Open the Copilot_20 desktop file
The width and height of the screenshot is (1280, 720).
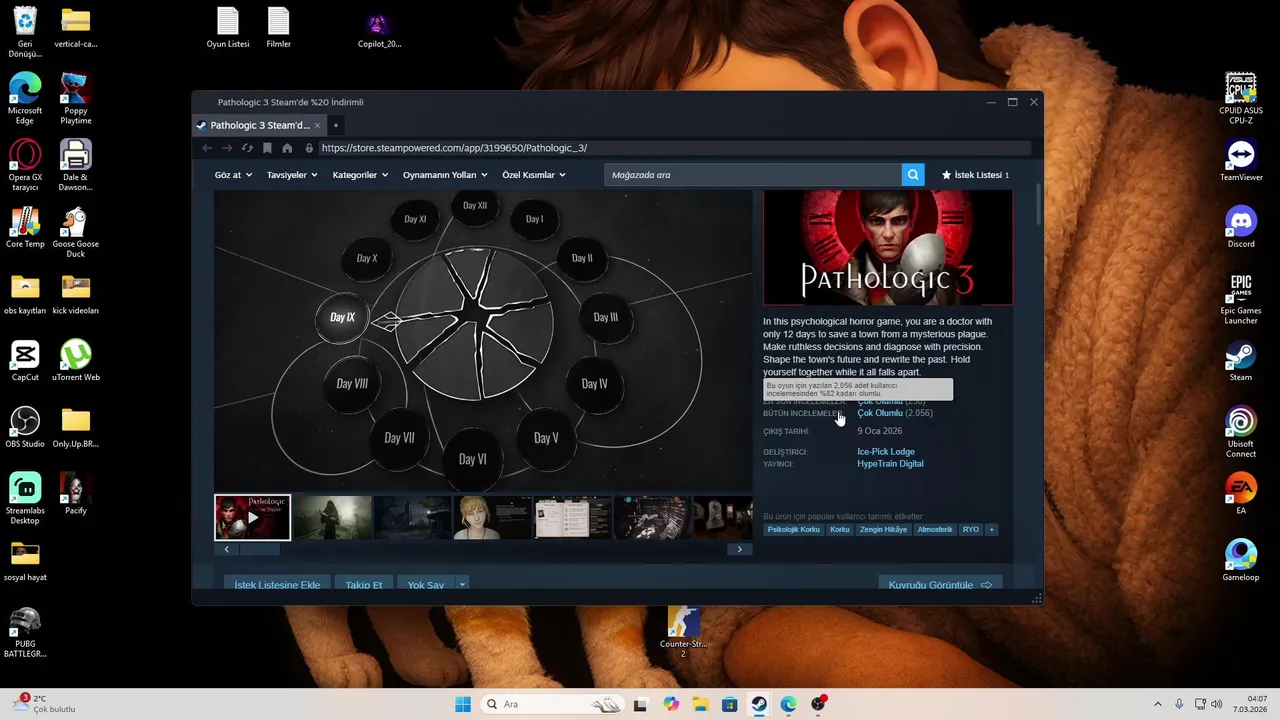[x=379, y=27]
